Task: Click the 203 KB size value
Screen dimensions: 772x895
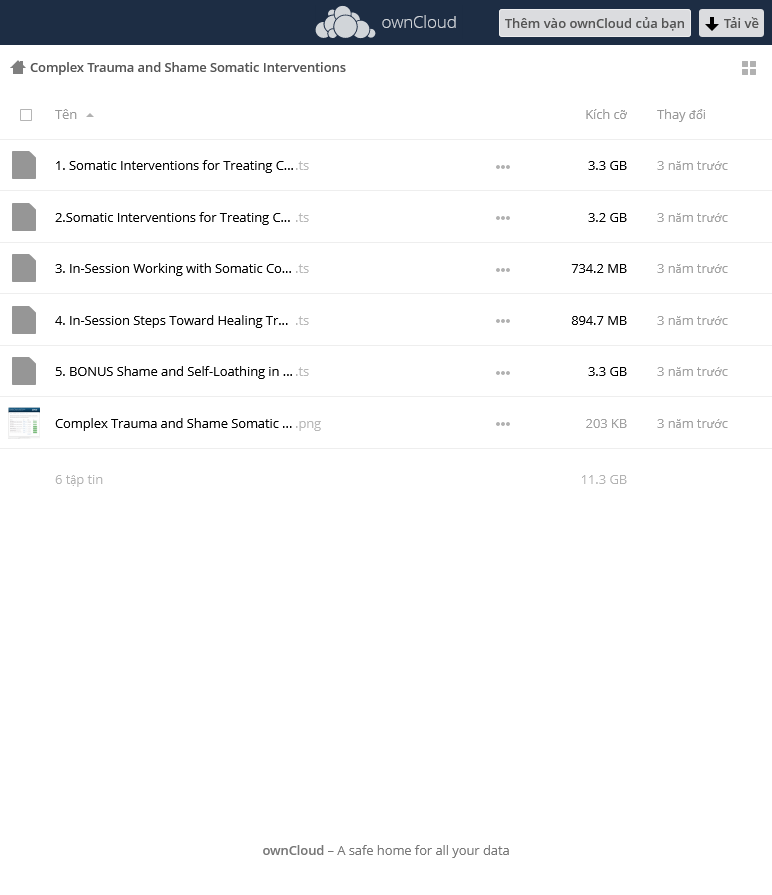Action: coord(606,424)
